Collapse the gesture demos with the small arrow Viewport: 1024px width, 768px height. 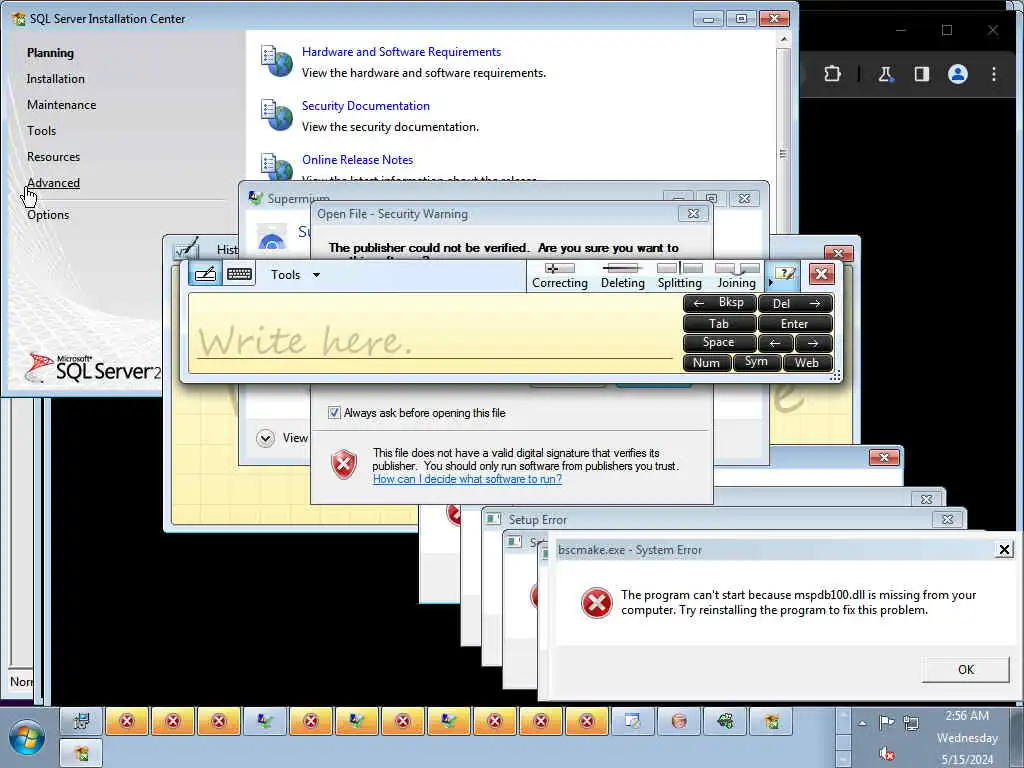point(770,283)
